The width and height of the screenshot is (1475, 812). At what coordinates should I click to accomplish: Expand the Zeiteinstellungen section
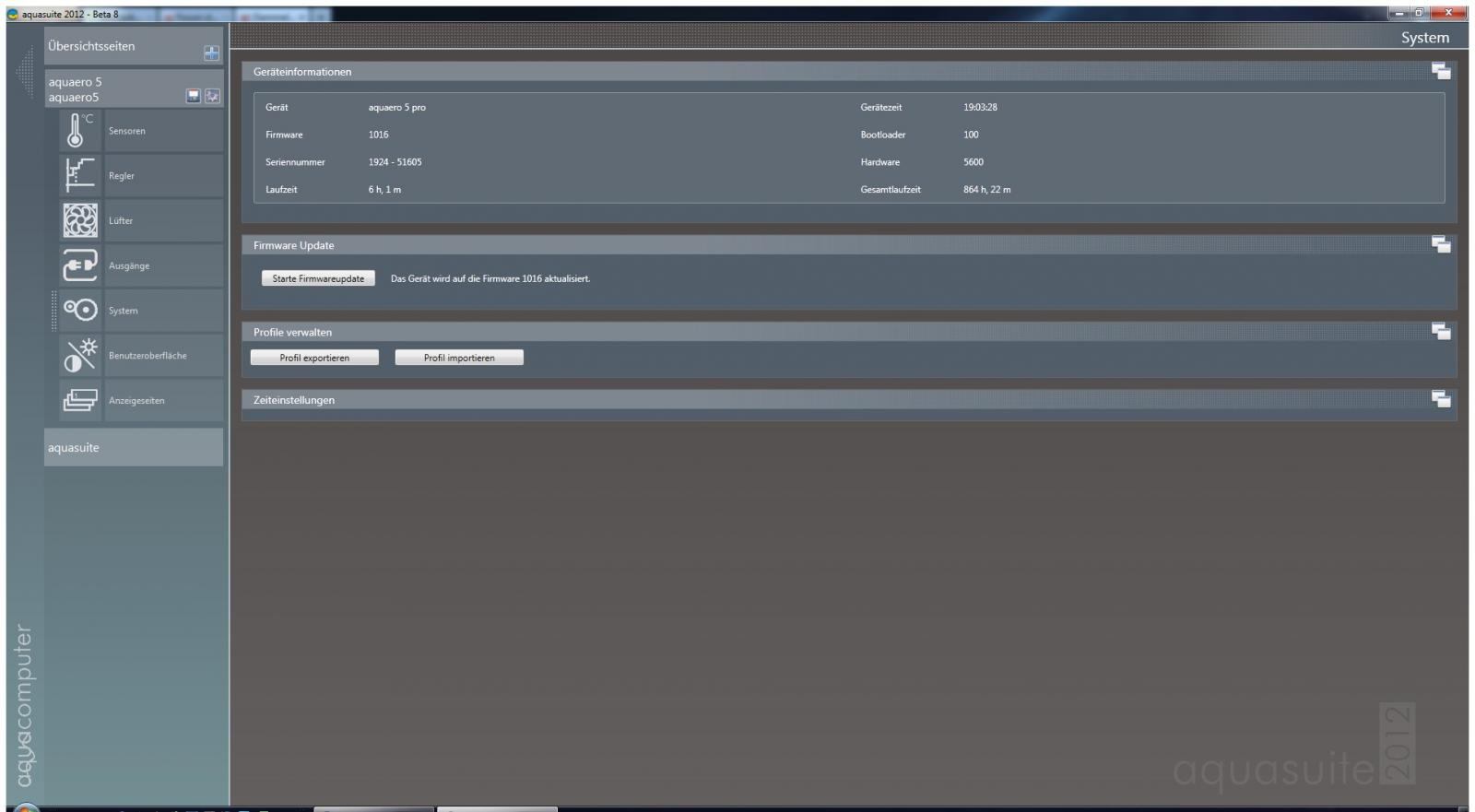tap(1441, 399)
